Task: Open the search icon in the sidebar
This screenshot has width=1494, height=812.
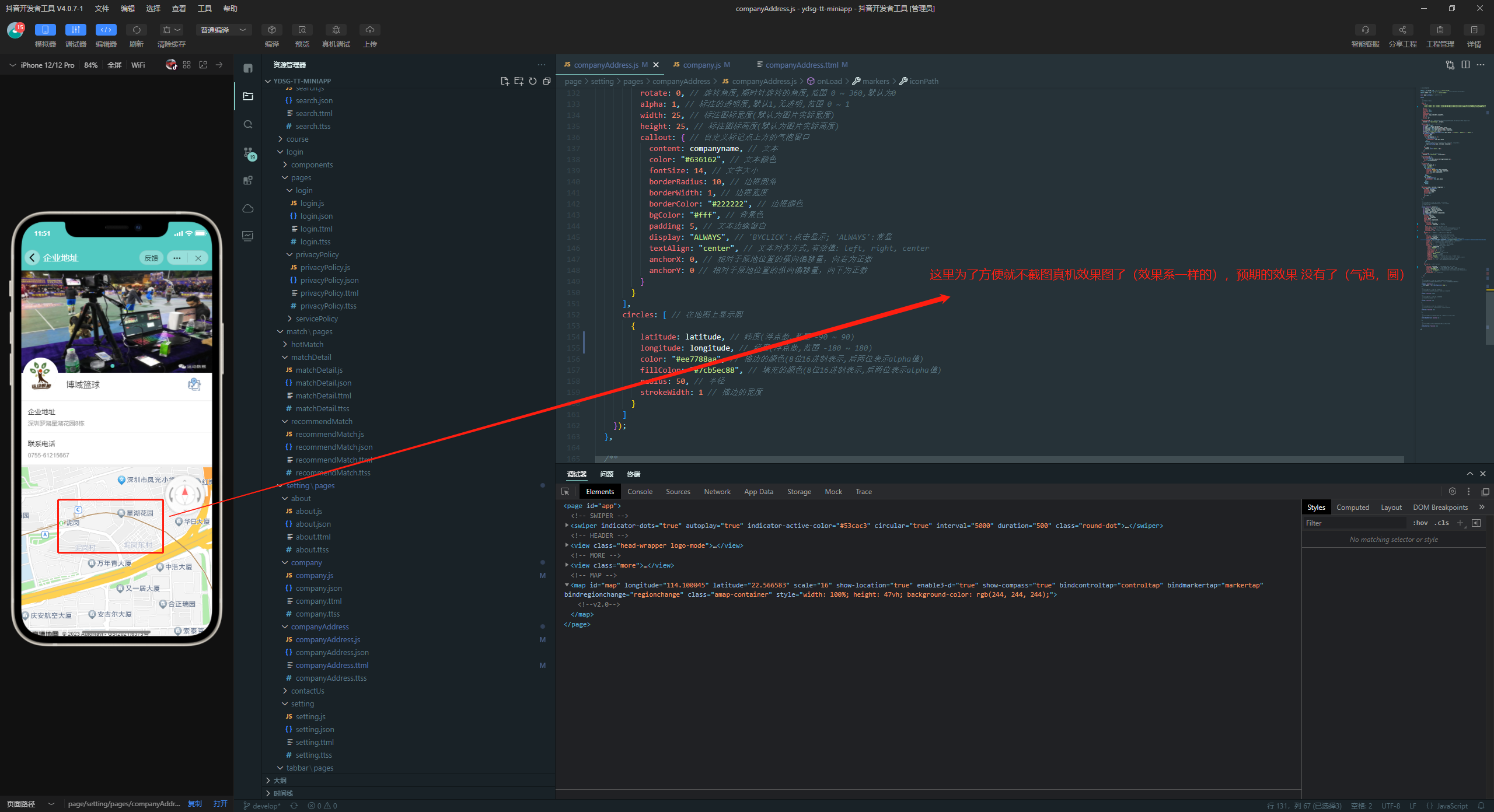Action: click(x=248, y=124)
